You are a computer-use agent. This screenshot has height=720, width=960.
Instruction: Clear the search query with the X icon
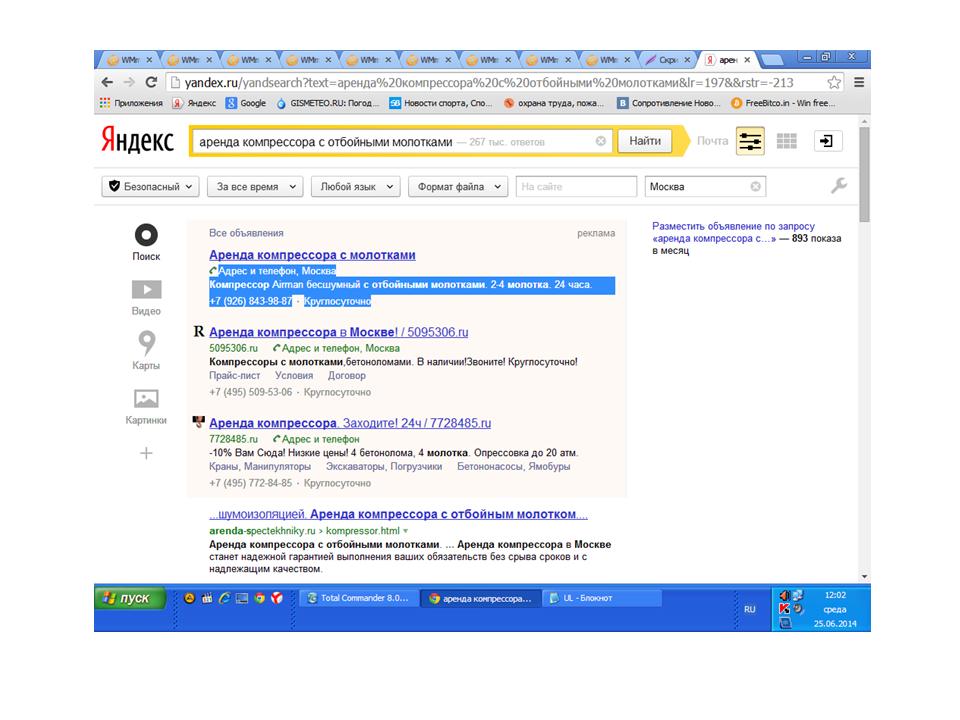click(x=601, y=141)
